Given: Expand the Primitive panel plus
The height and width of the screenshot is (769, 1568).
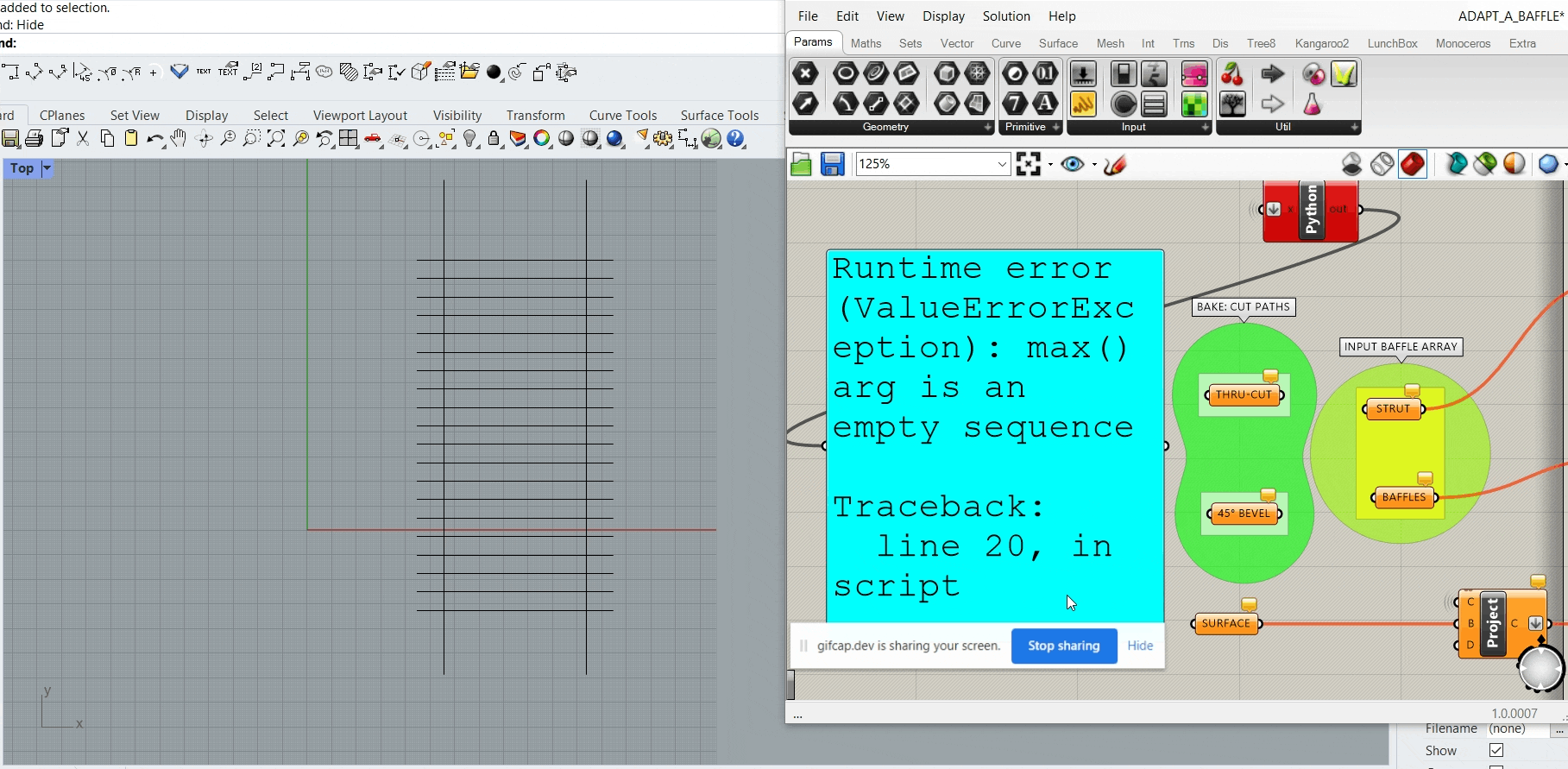Looking at the screenshot, I should pyautogui.click(x=1056, y=127).
